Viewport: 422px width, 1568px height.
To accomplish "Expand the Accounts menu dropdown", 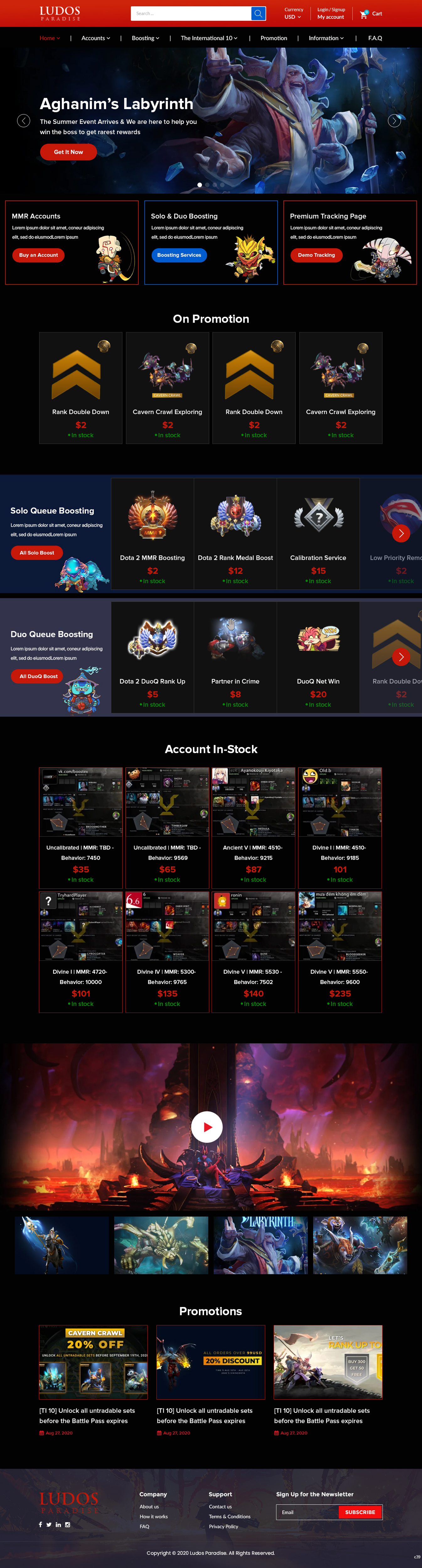I will [96, 38].
